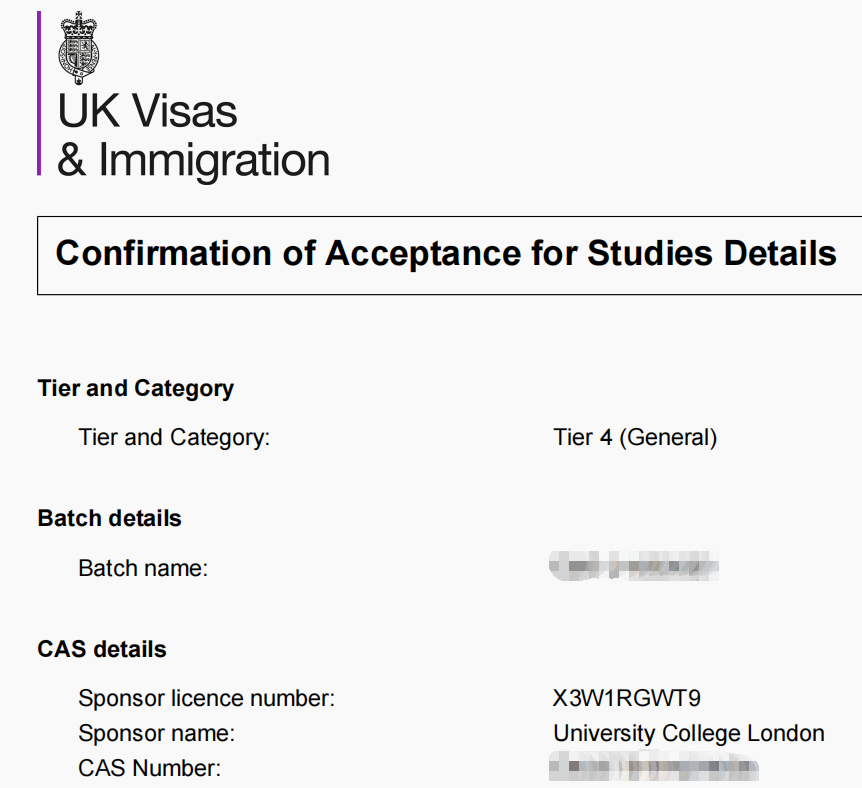
Task: Click the CAS Number field label
Action: [x=149, y=768]
